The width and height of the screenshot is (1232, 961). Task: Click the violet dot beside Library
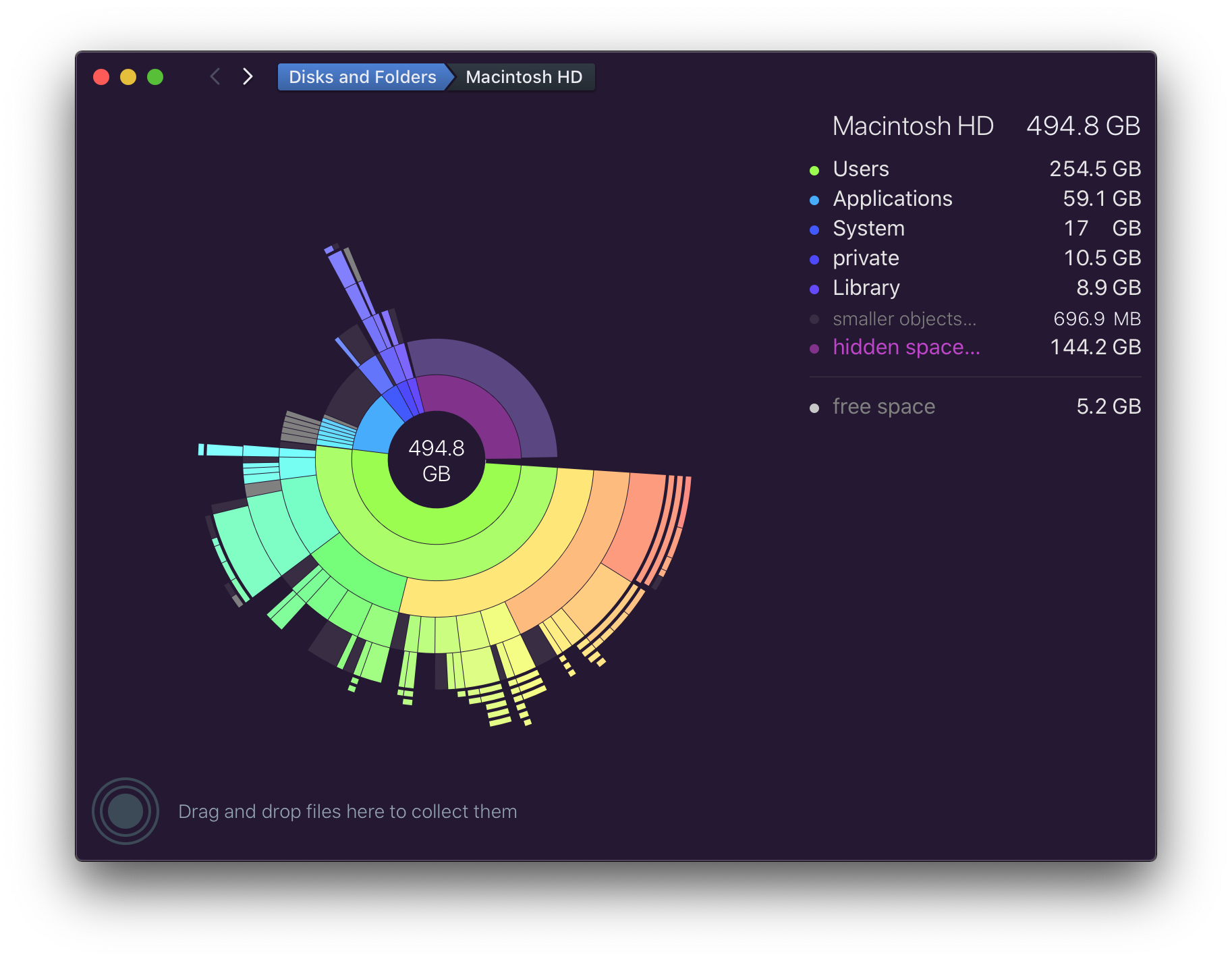point(814,290)
